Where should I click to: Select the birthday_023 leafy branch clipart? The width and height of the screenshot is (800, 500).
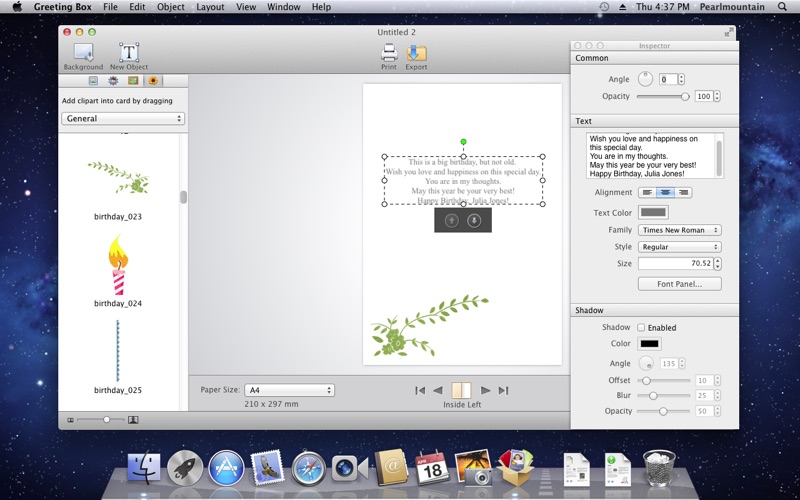(118, 178)
